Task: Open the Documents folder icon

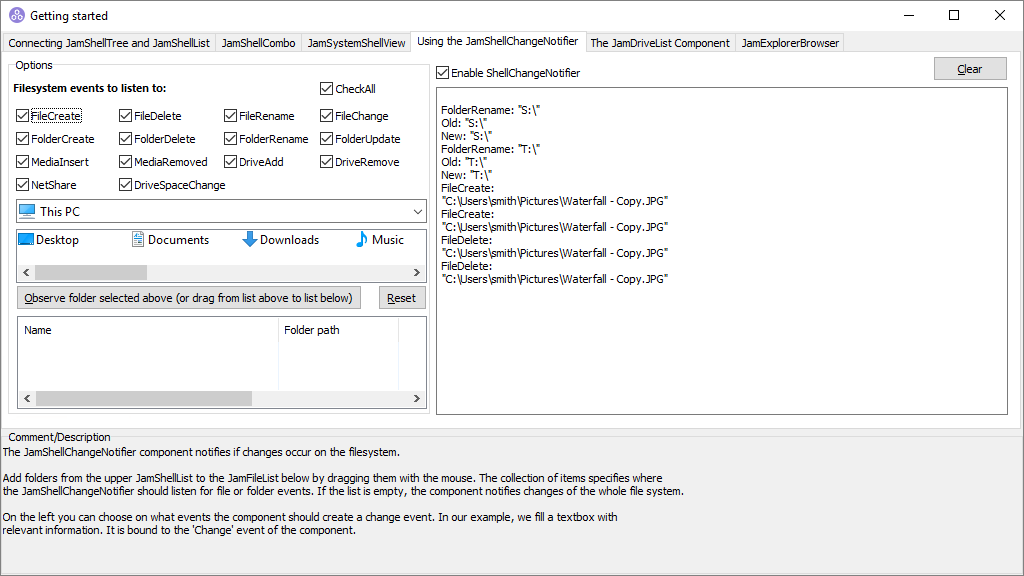Action: [136, 240]
